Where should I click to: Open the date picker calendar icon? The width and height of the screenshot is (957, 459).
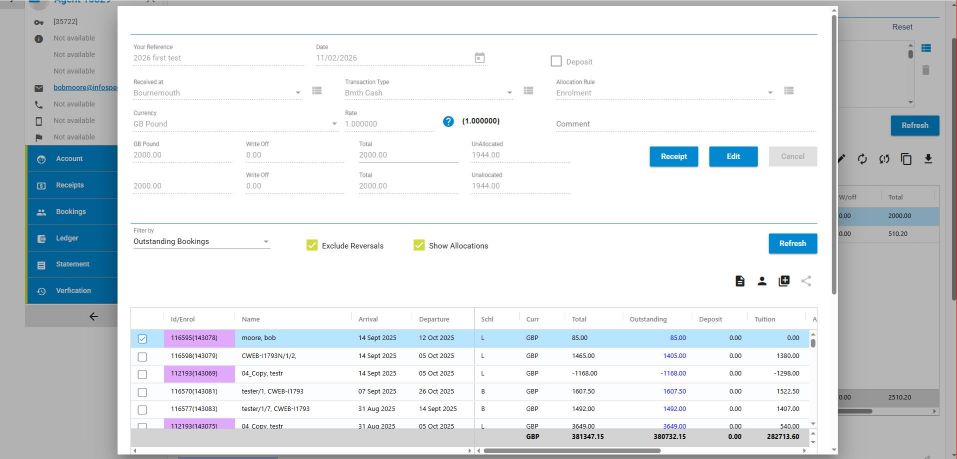tap(480, 58)
